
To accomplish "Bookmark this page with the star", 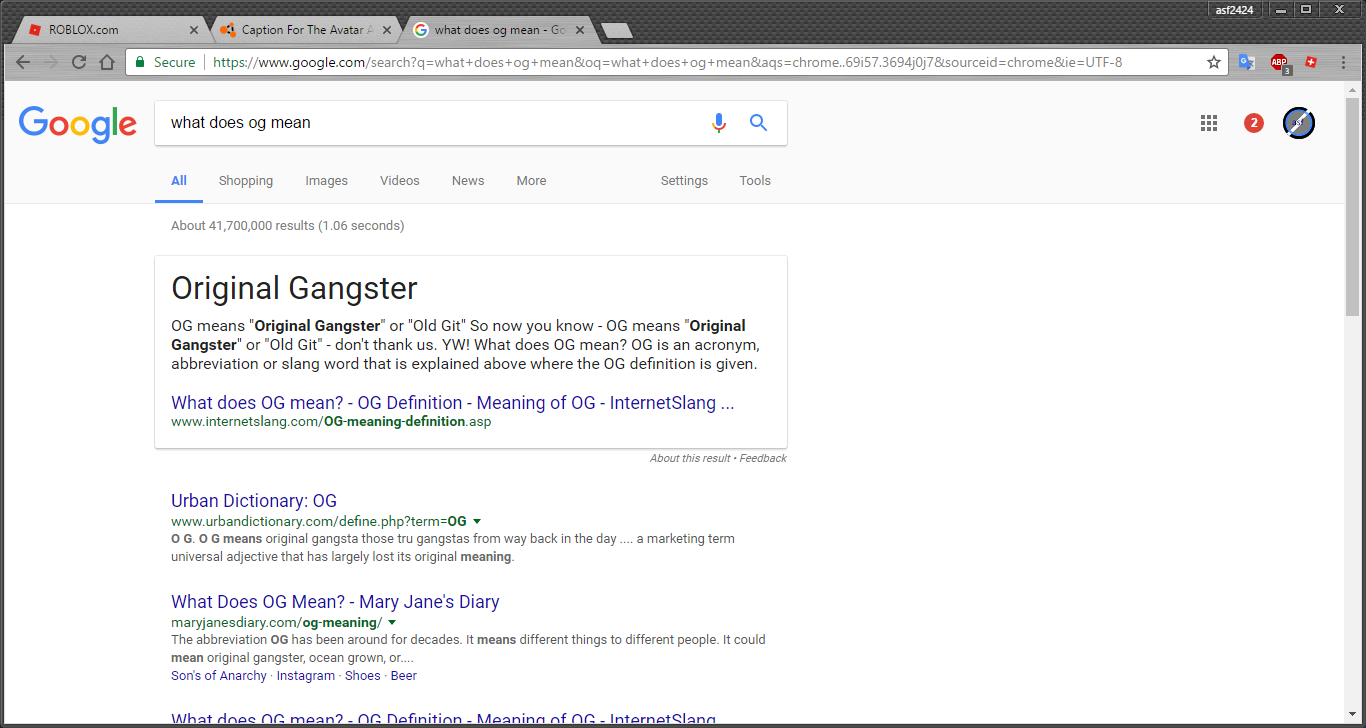I will pyautogui.click(x=1214, y=62).
